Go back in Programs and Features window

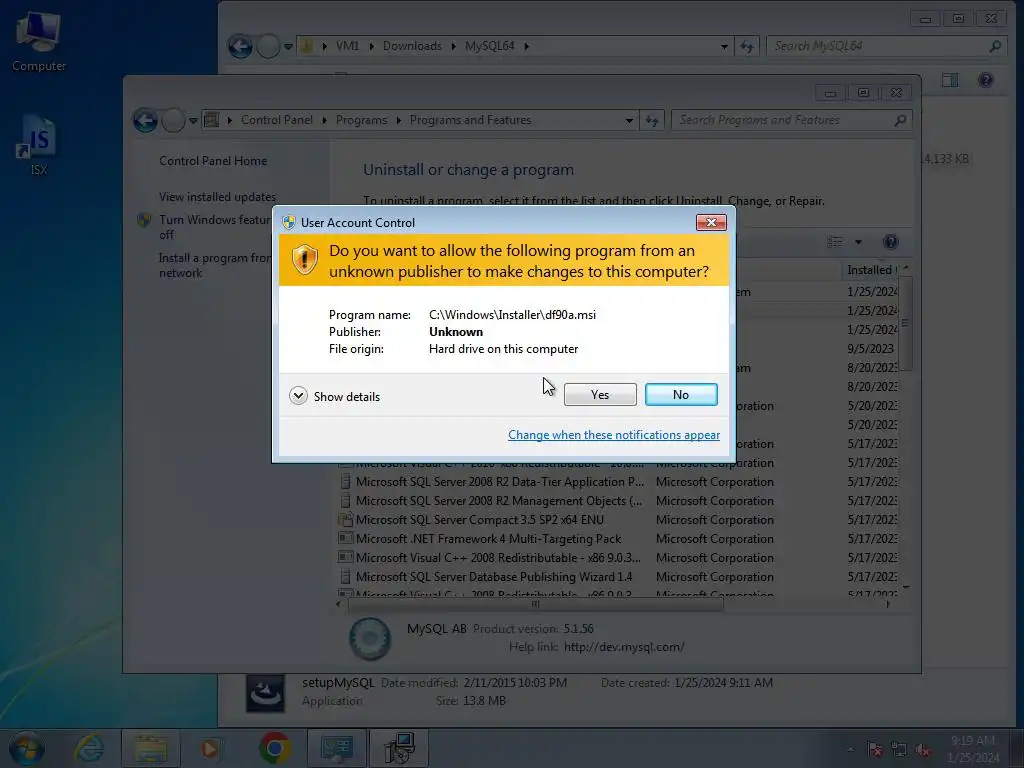click(145, 120)
